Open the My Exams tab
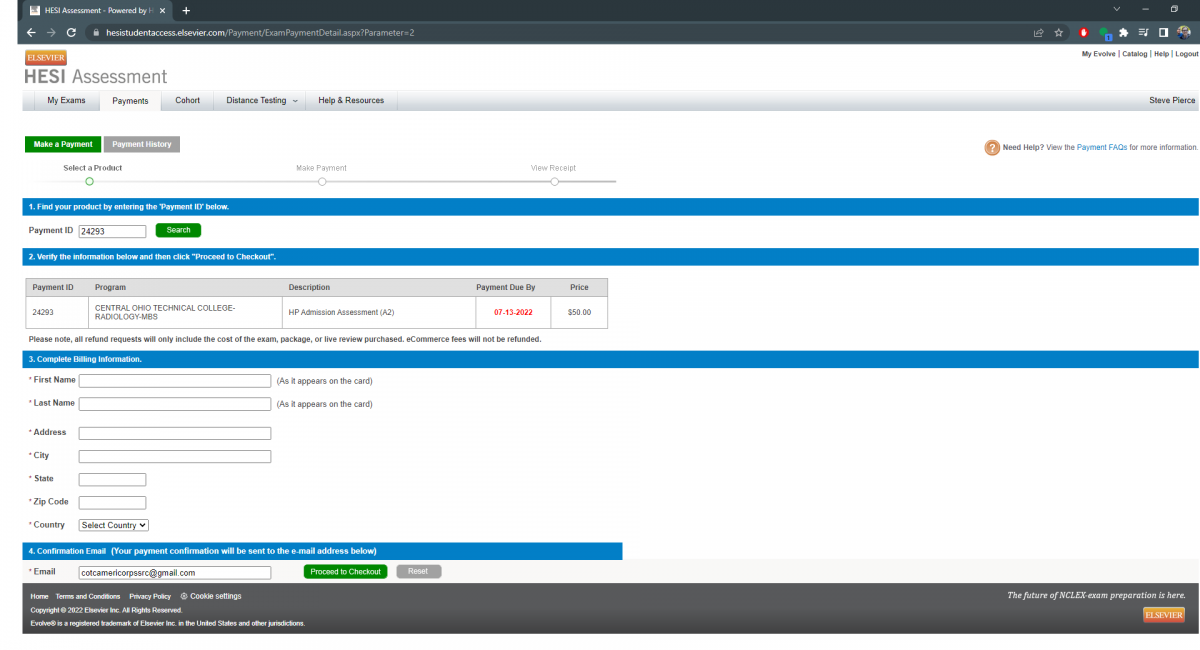This screenshot has height=650, width=1200. coord(66,100)
